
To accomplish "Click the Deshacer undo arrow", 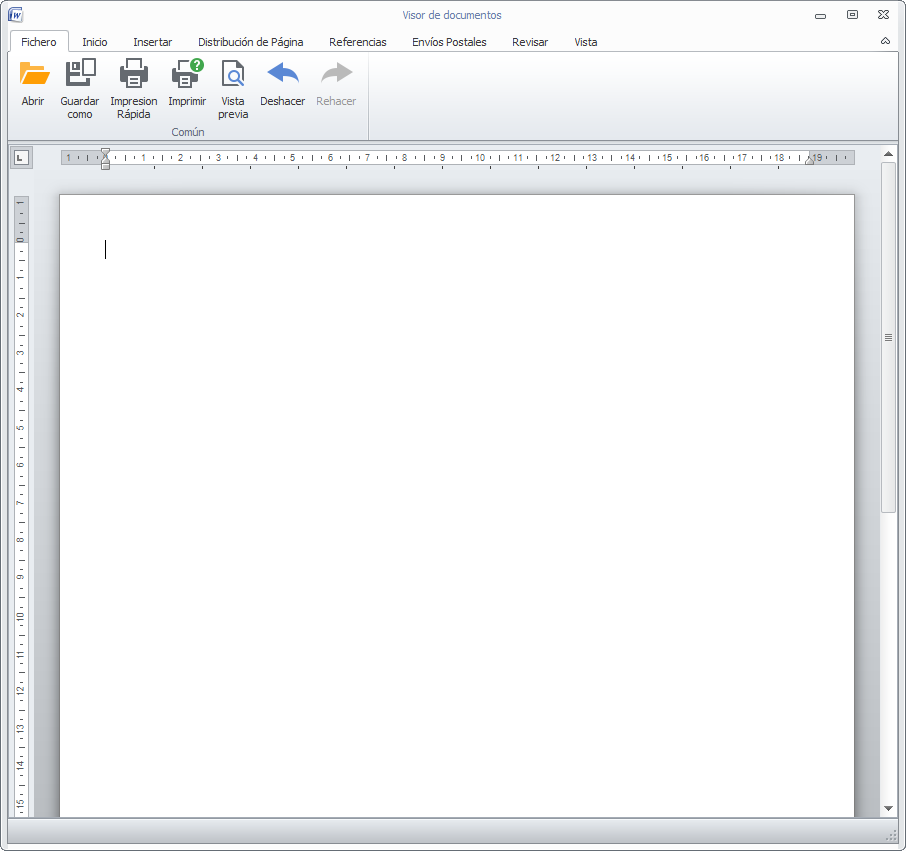I will [x=282, y=74].
